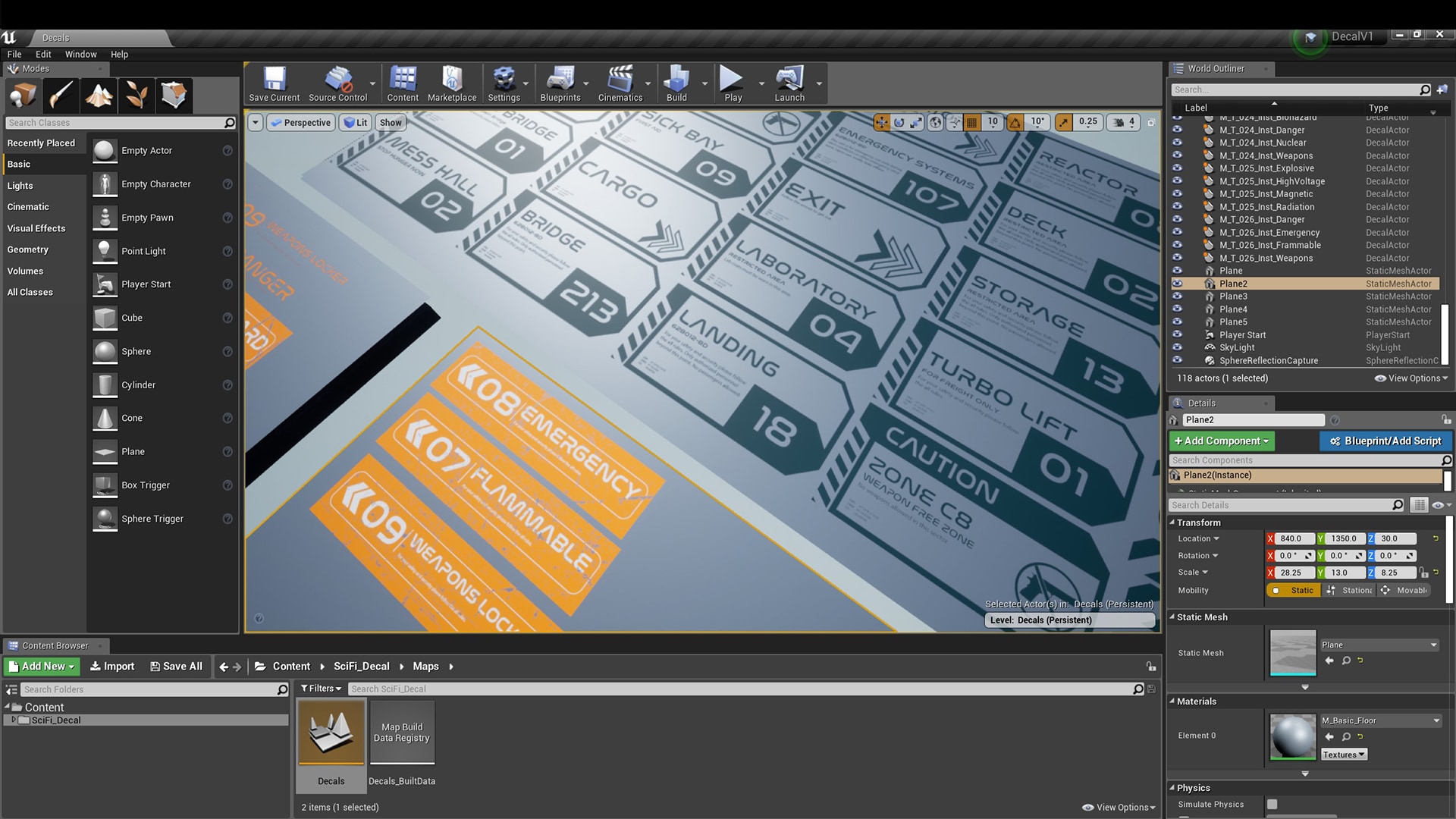Hide the Plane2 actor in World Outliner
The height and width of the screenshot is (819, 1456).
(x=1178, y=283)
